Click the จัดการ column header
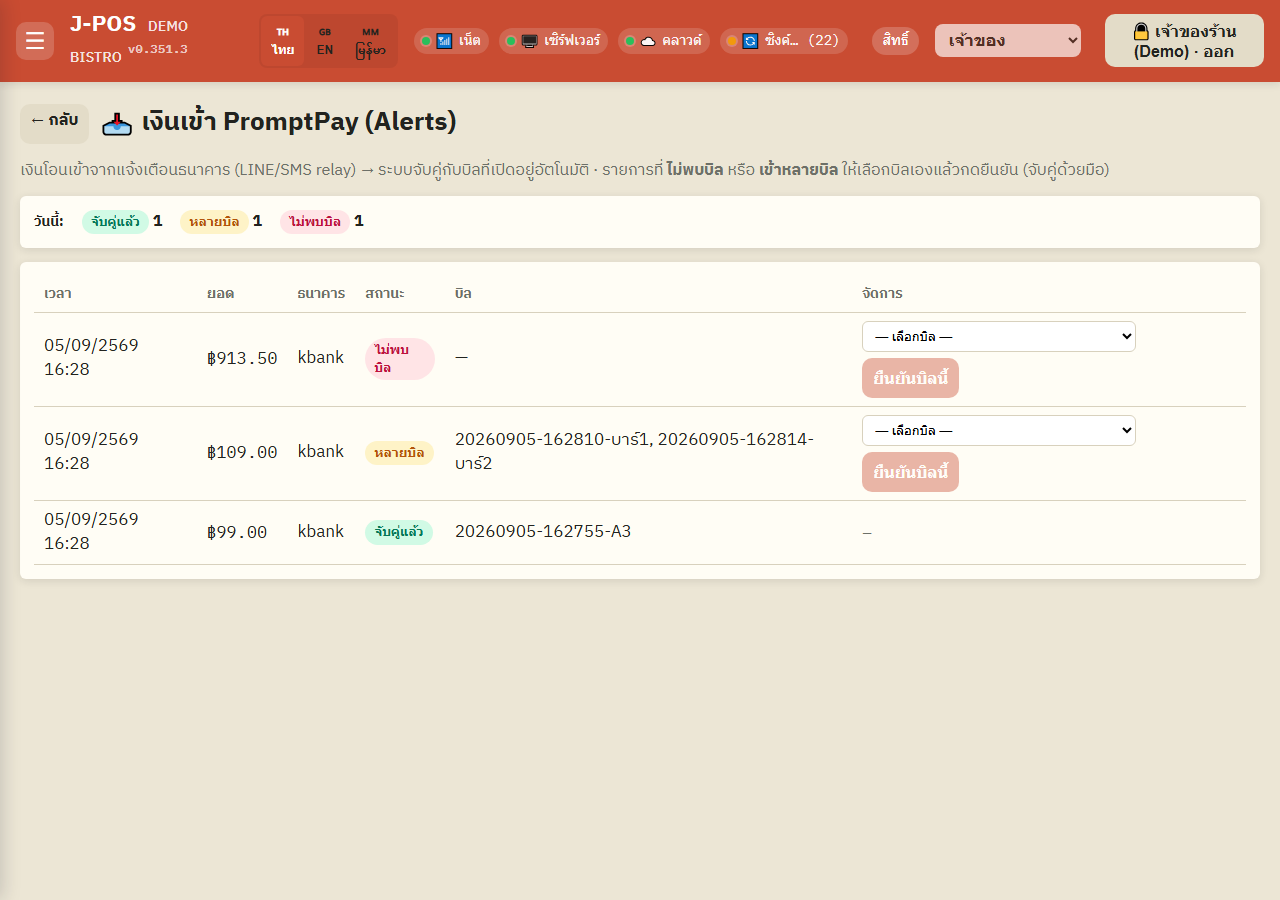The image size is (1280, 900). tap(882, 293)
